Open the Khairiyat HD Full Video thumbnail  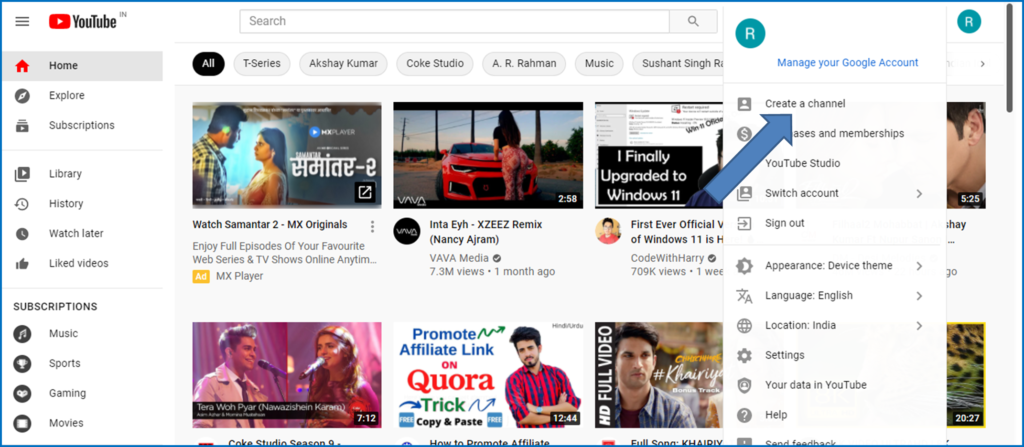pos(659,375)
